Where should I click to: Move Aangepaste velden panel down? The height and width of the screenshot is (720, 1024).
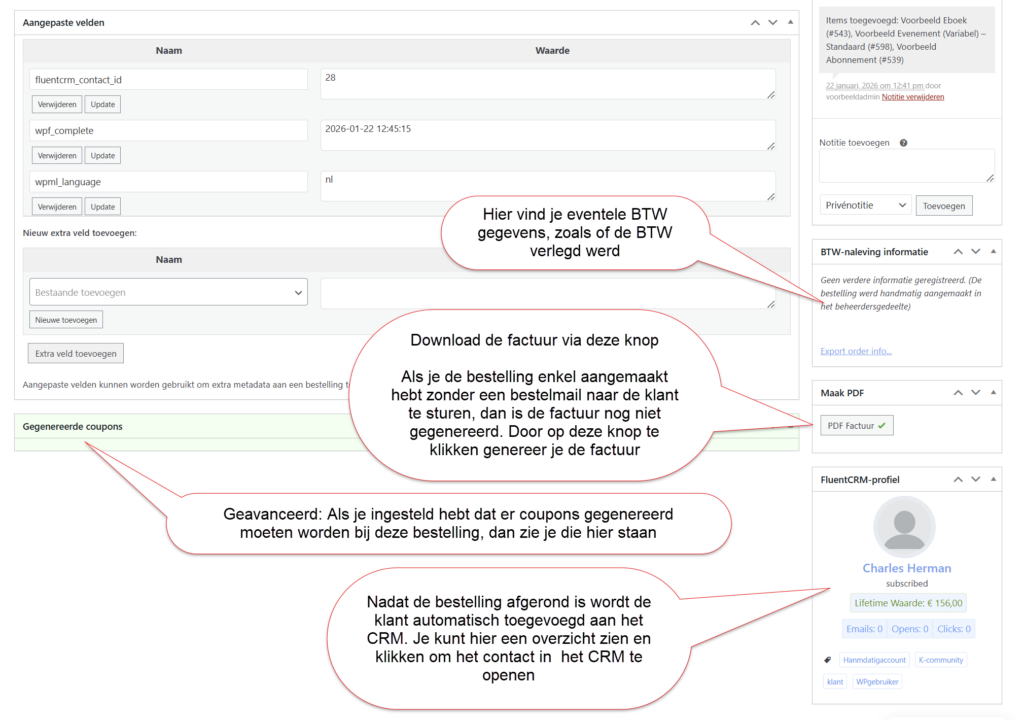(773, 22)
